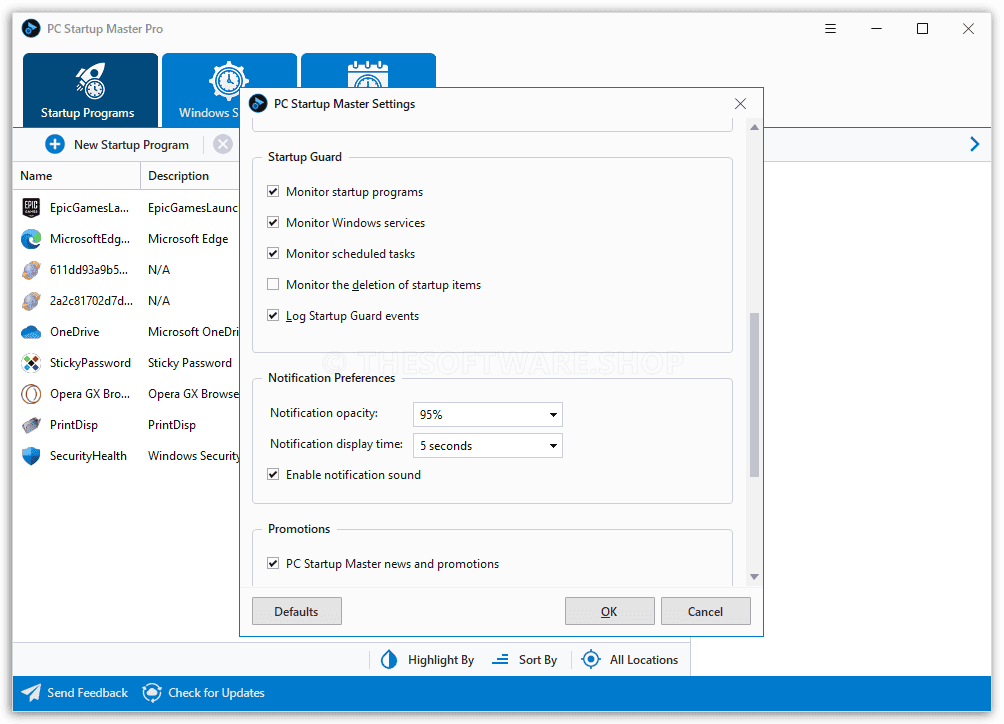Switch to the Windows Services tab
The image size is (1004, 724).
coord(202,90)
